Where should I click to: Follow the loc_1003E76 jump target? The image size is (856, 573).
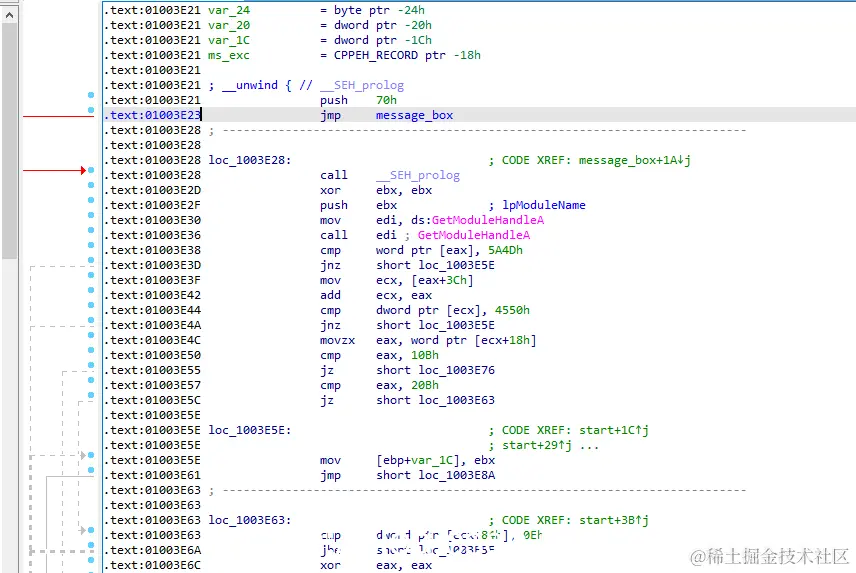(456, 370)
